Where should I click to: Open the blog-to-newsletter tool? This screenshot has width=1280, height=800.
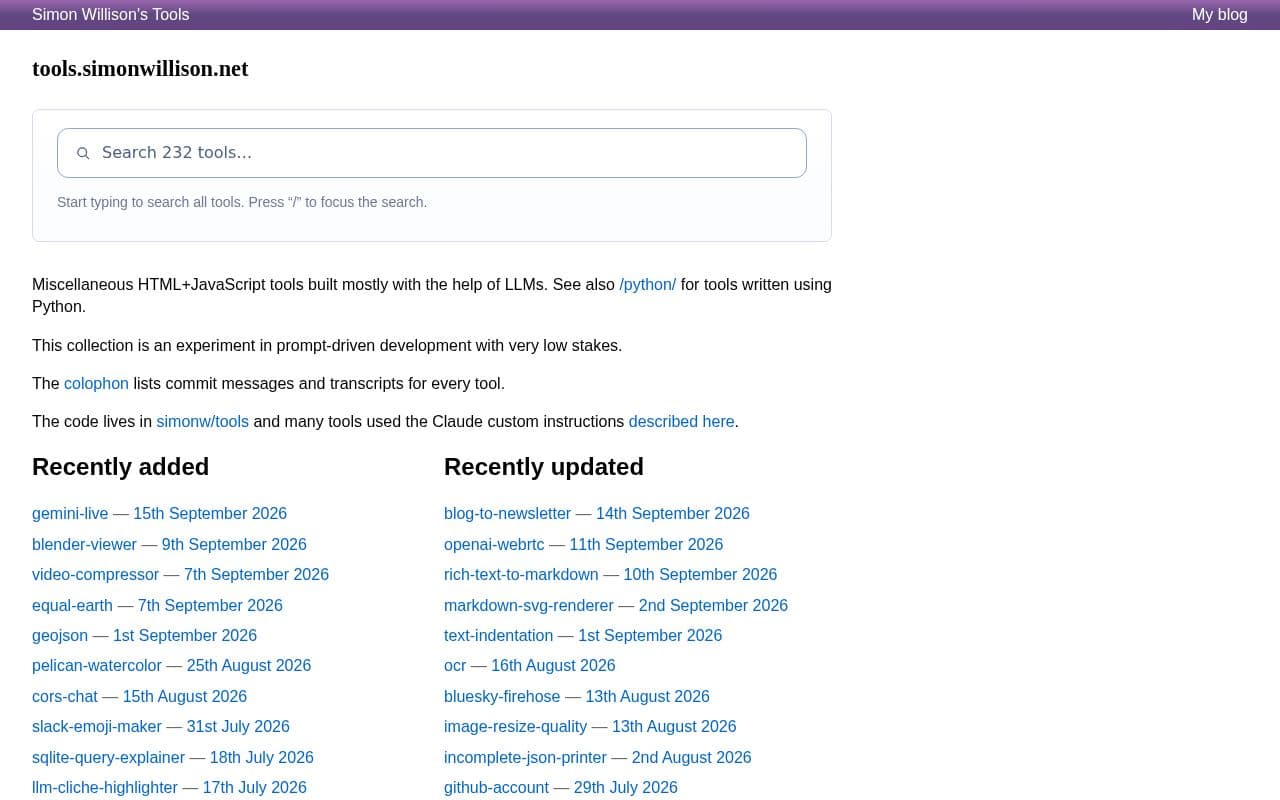pos(507,513)
